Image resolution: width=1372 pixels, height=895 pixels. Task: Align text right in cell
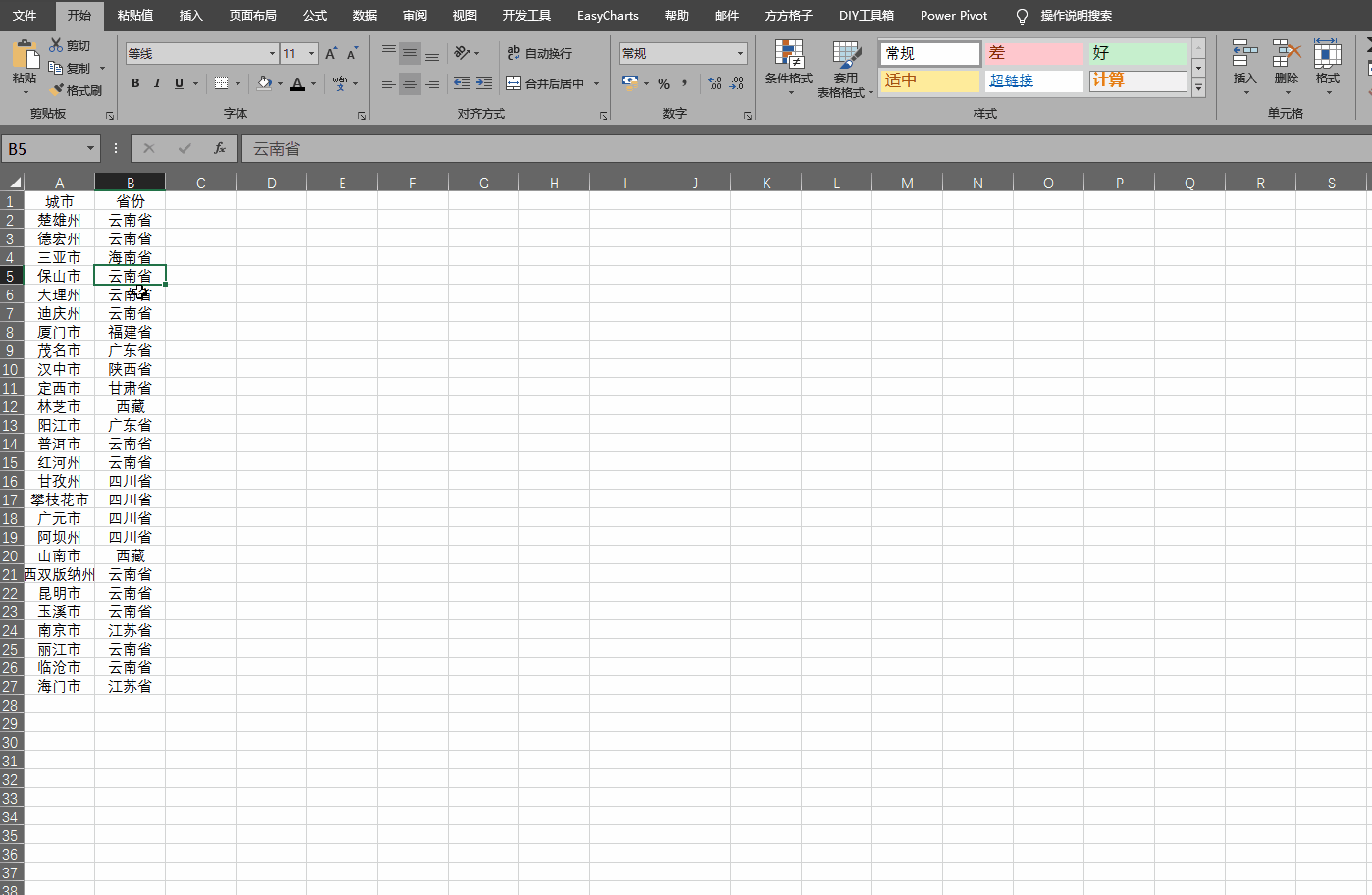432,83
